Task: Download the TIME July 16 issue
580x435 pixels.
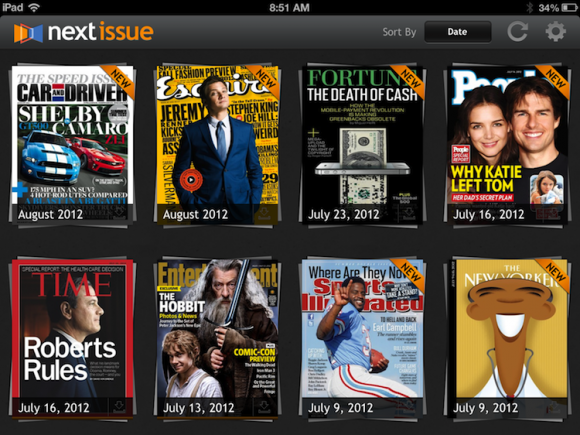Action: coord(119,407)
